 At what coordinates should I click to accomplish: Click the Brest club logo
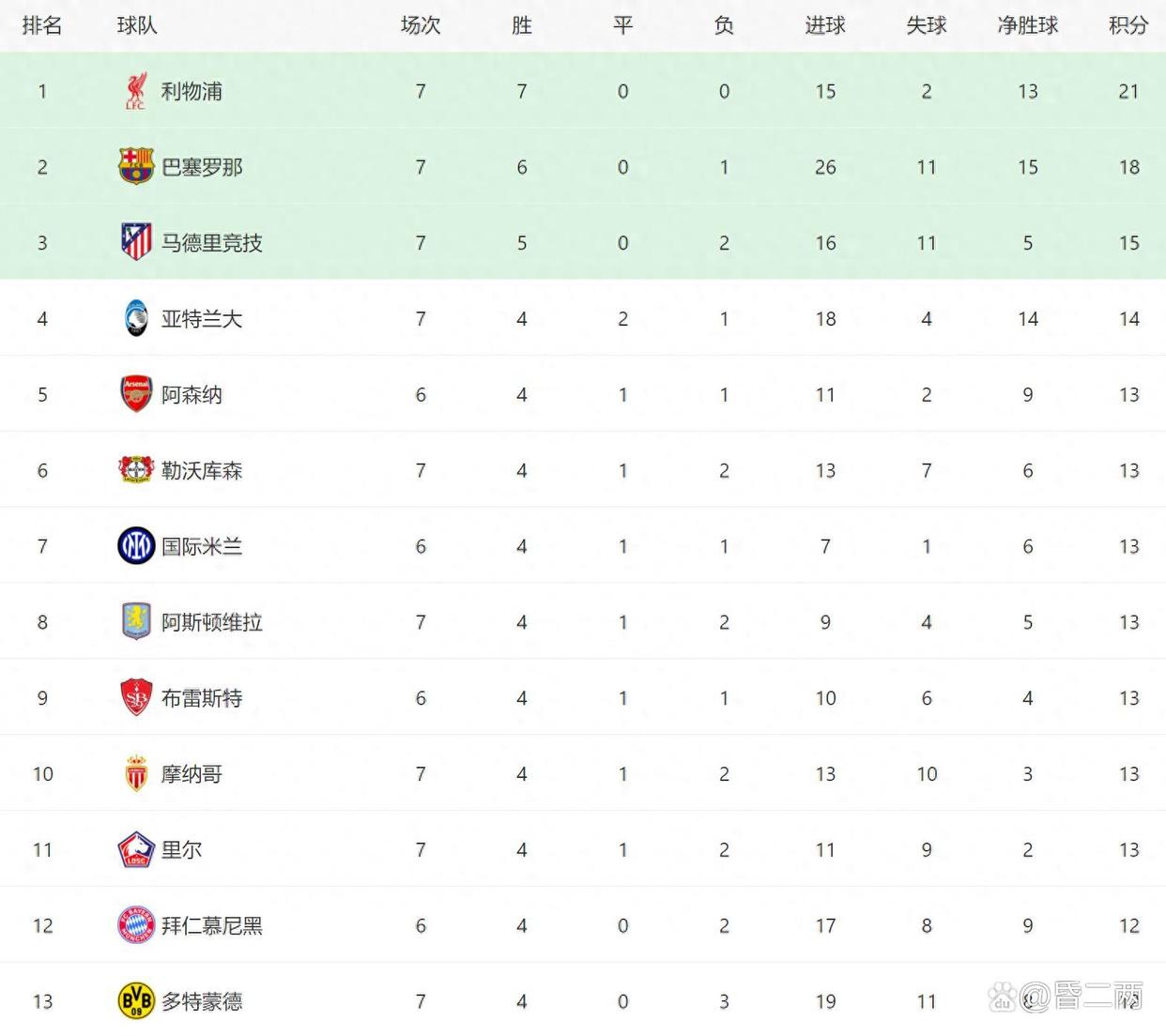pyautogui.click(x=136, y=697)
